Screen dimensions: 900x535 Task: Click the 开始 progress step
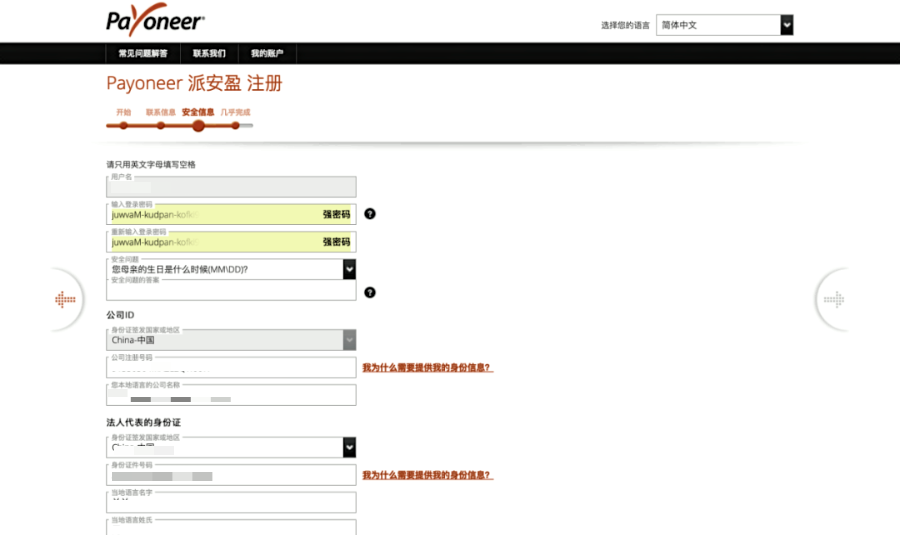pyautogui.click(x=123, y=113)
